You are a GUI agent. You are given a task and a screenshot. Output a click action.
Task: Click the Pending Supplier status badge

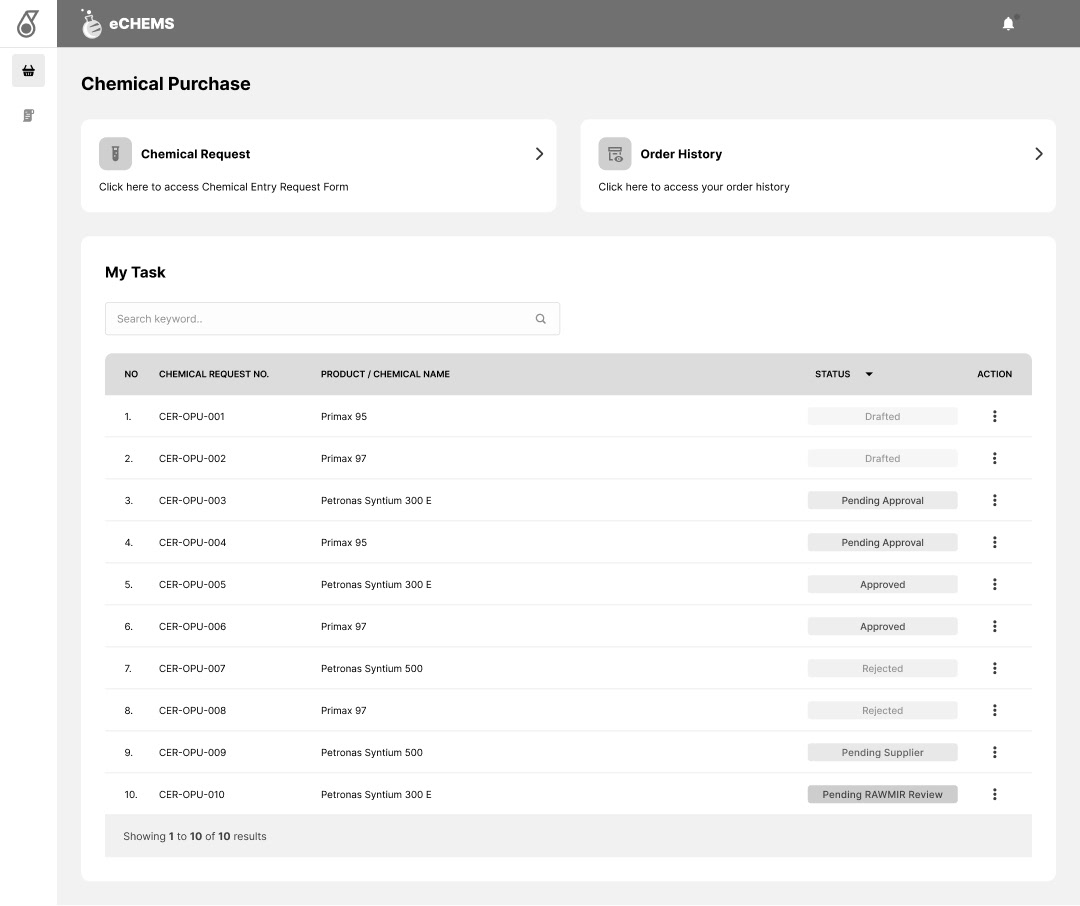(x=882, y=752)
